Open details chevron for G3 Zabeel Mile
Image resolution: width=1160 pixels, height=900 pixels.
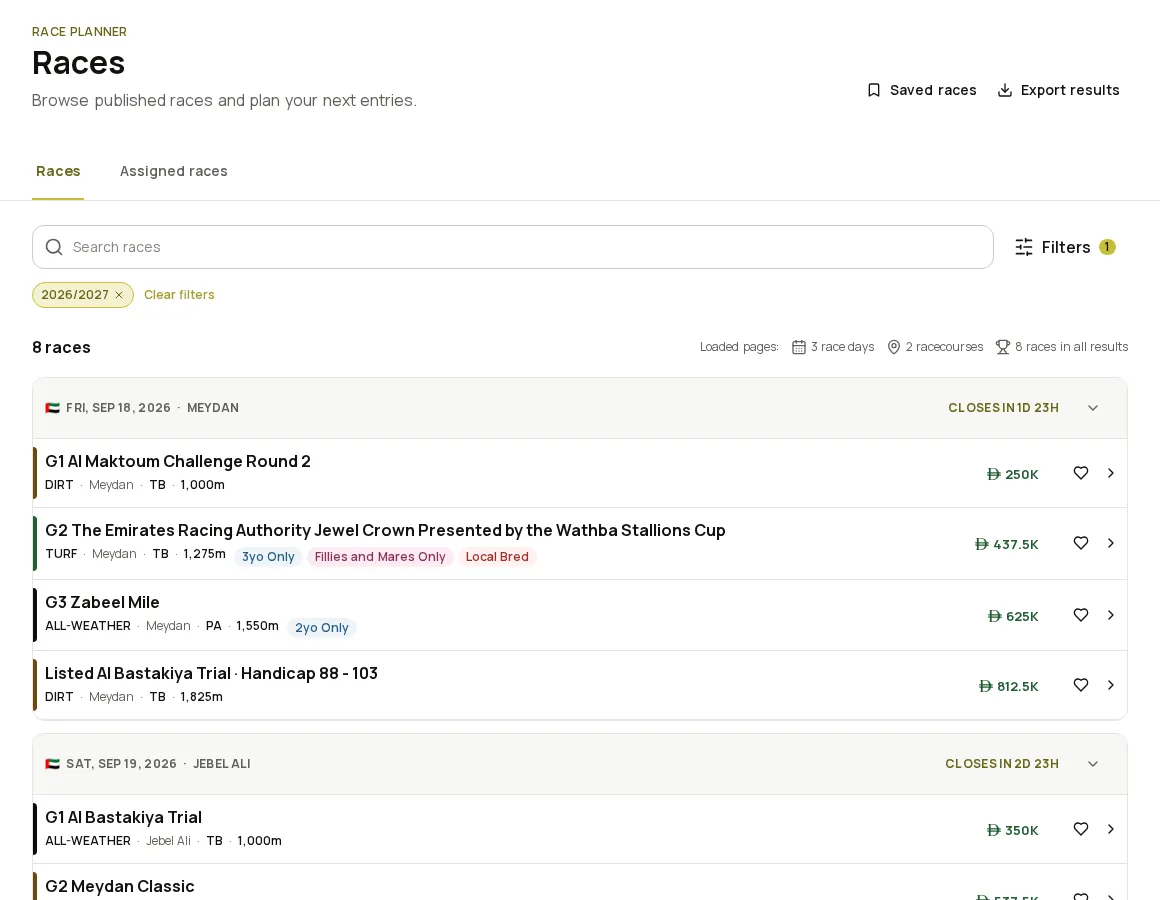(x=1110, y=615)
